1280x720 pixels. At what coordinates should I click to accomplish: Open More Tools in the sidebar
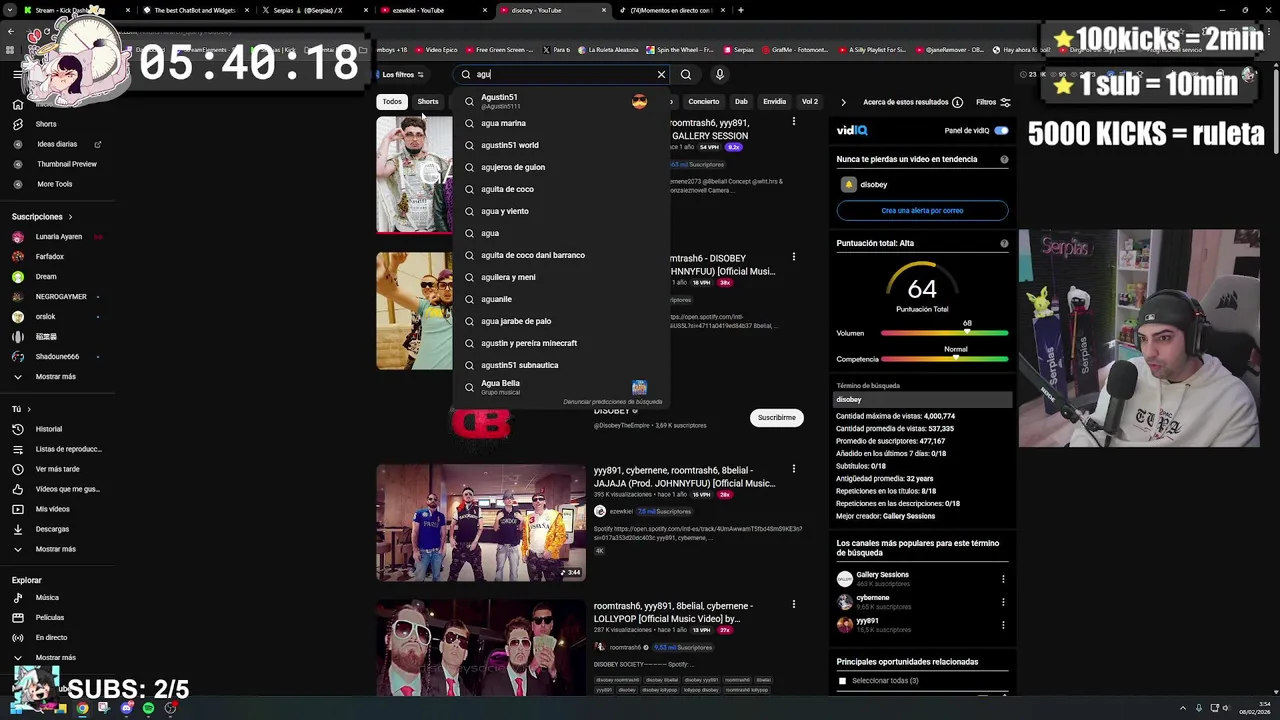point(43,184)
